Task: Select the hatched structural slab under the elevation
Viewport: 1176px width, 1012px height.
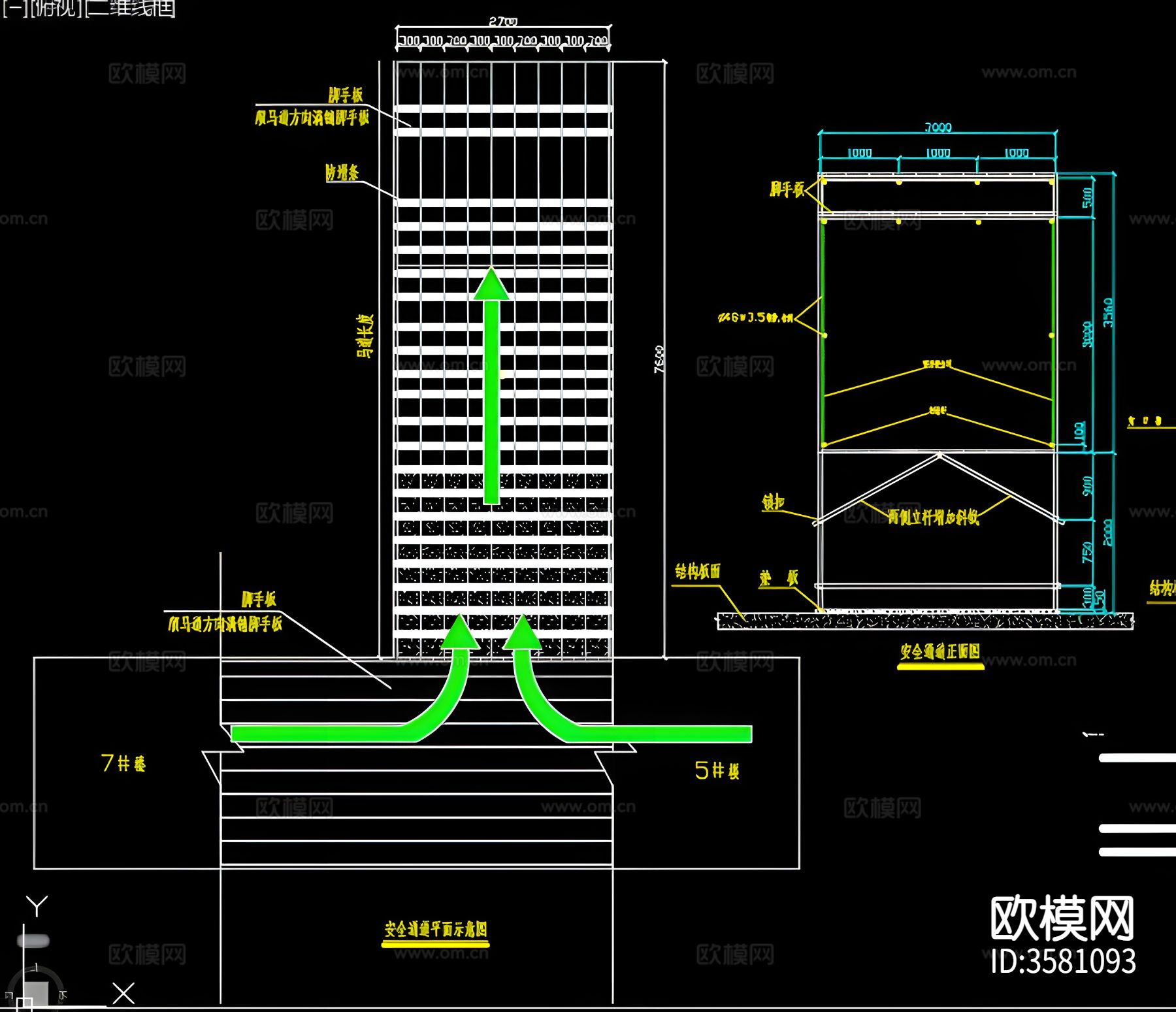Action: pos(925,621)
